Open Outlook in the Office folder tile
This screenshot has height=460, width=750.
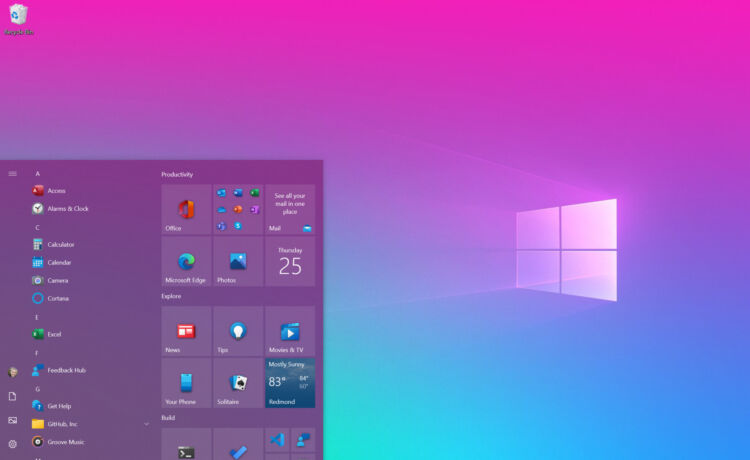[221, 193]
